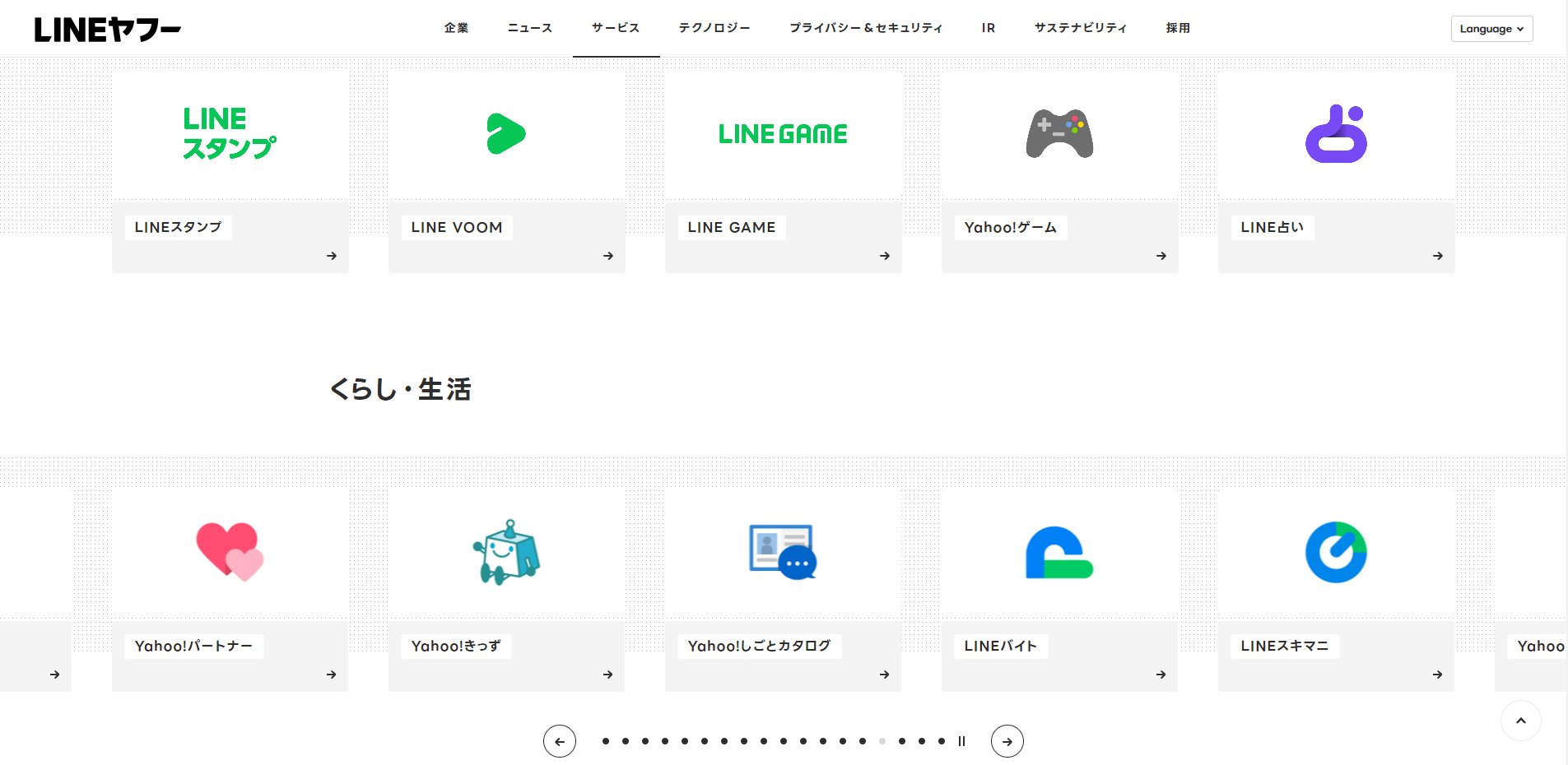
Task: Pause the carousel autoplay
Action: click(961, 741)
